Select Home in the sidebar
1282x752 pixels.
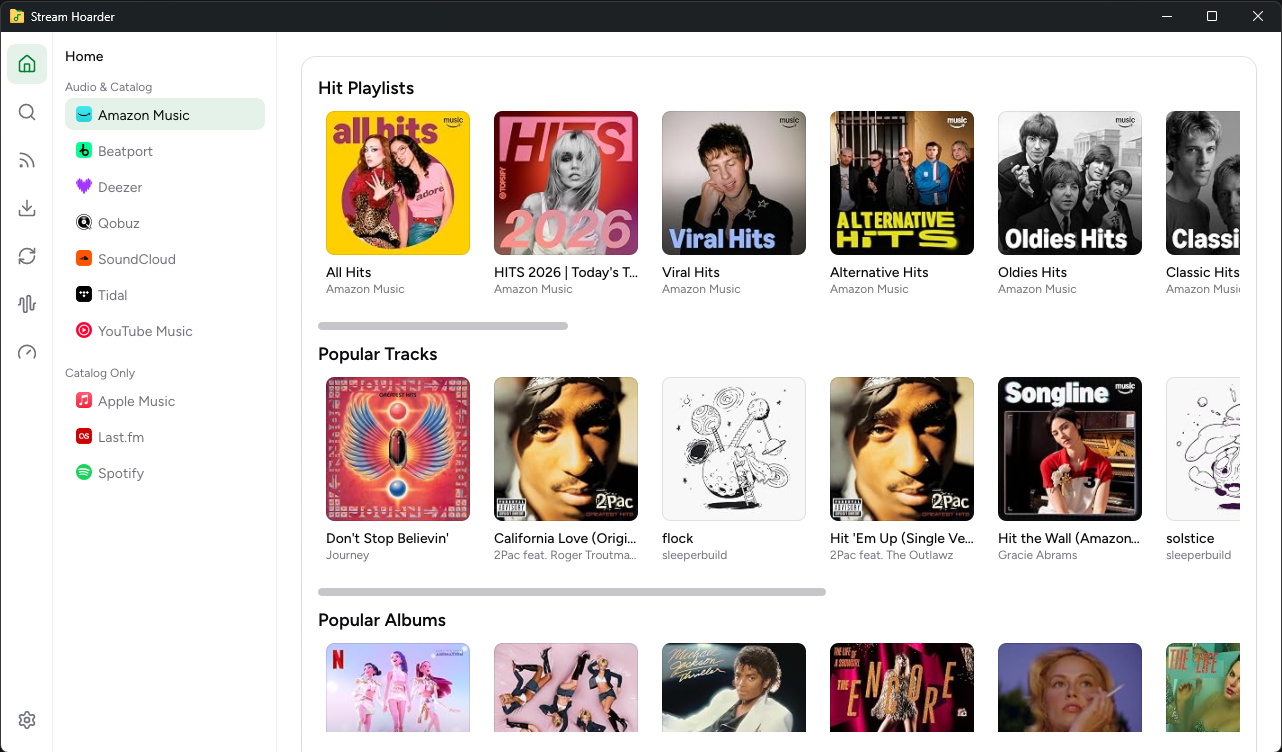pos(84,56)
